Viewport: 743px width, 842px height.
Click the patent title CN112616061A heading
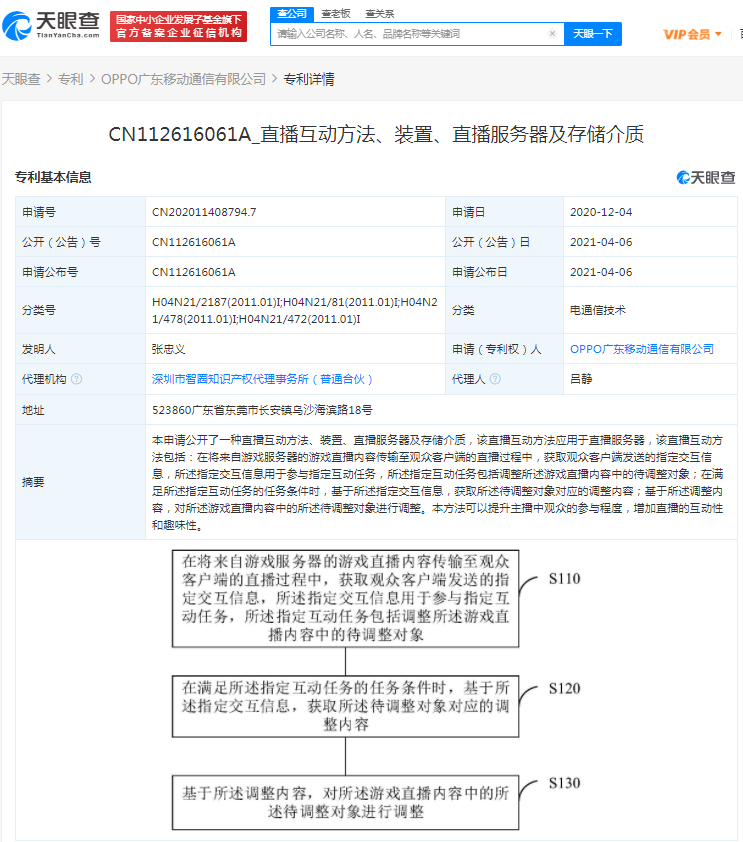(376, 134)
